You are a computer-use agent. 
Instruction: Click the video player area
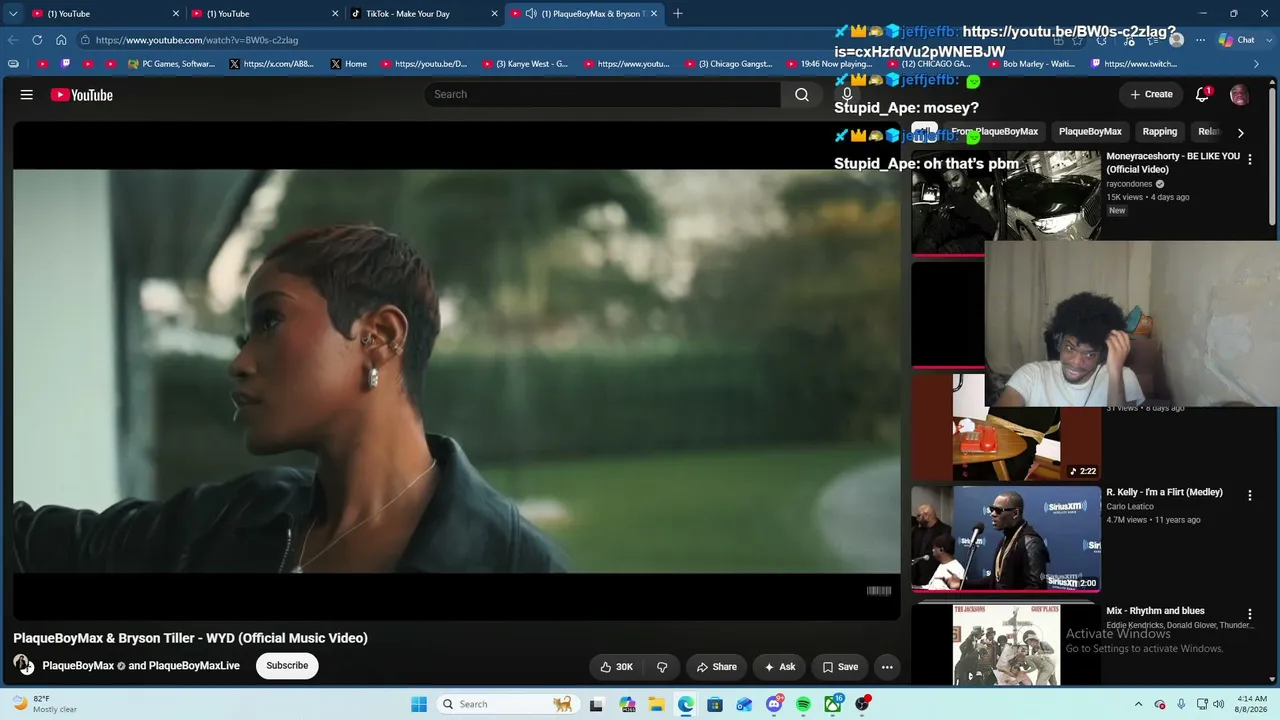(x=456, y=370)
